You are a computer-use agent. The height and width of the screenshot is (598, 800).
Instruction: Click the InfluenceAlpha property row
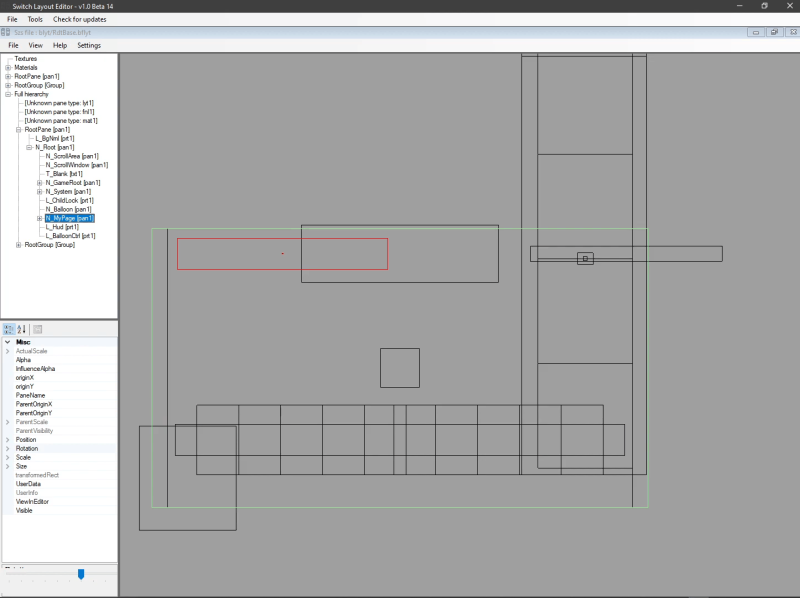click(60, 369)
